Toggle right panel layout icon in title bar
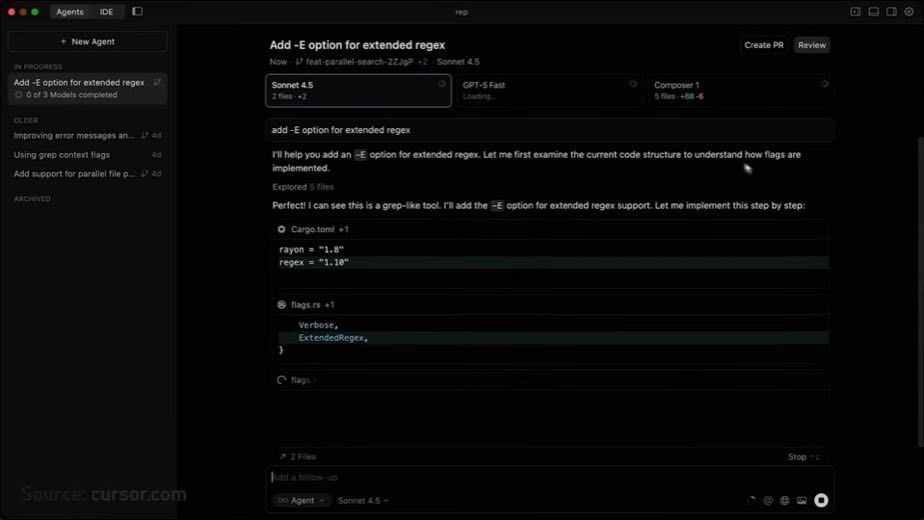This screenshot has height=520, width=924. click(x=891, y=11)
